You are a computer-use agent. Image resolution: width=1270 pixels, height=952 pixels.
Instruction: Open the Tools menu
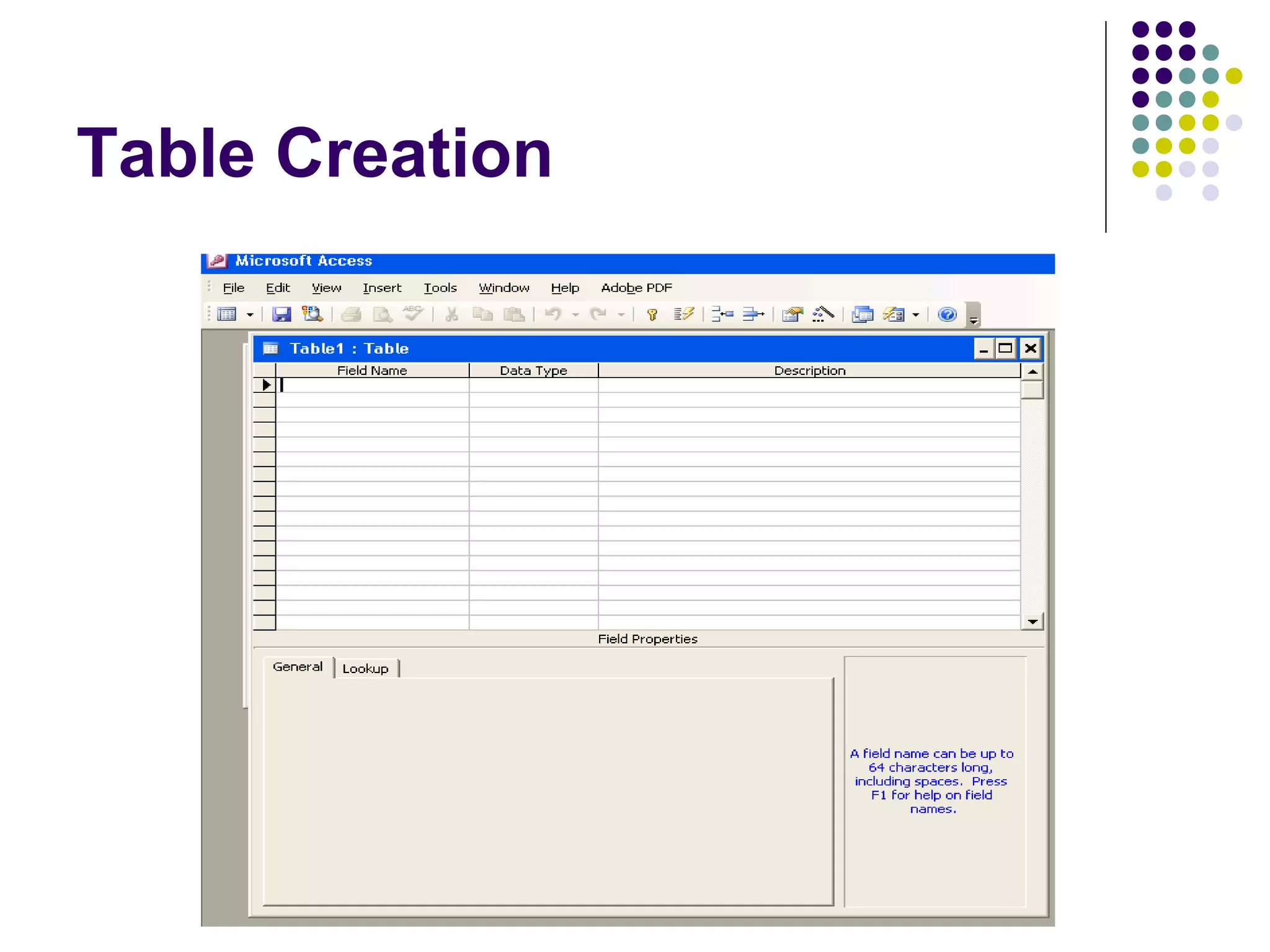[x=440, y=288]
